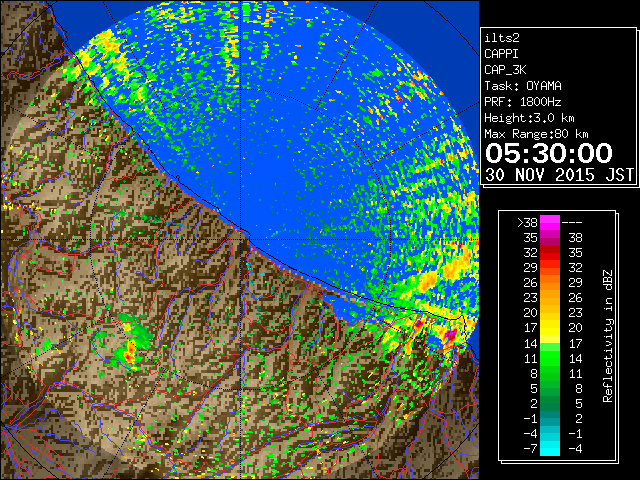Pick the amber 20–23 dBZ legend band
This screenshot has width=640, height=480.
point(550,313)
